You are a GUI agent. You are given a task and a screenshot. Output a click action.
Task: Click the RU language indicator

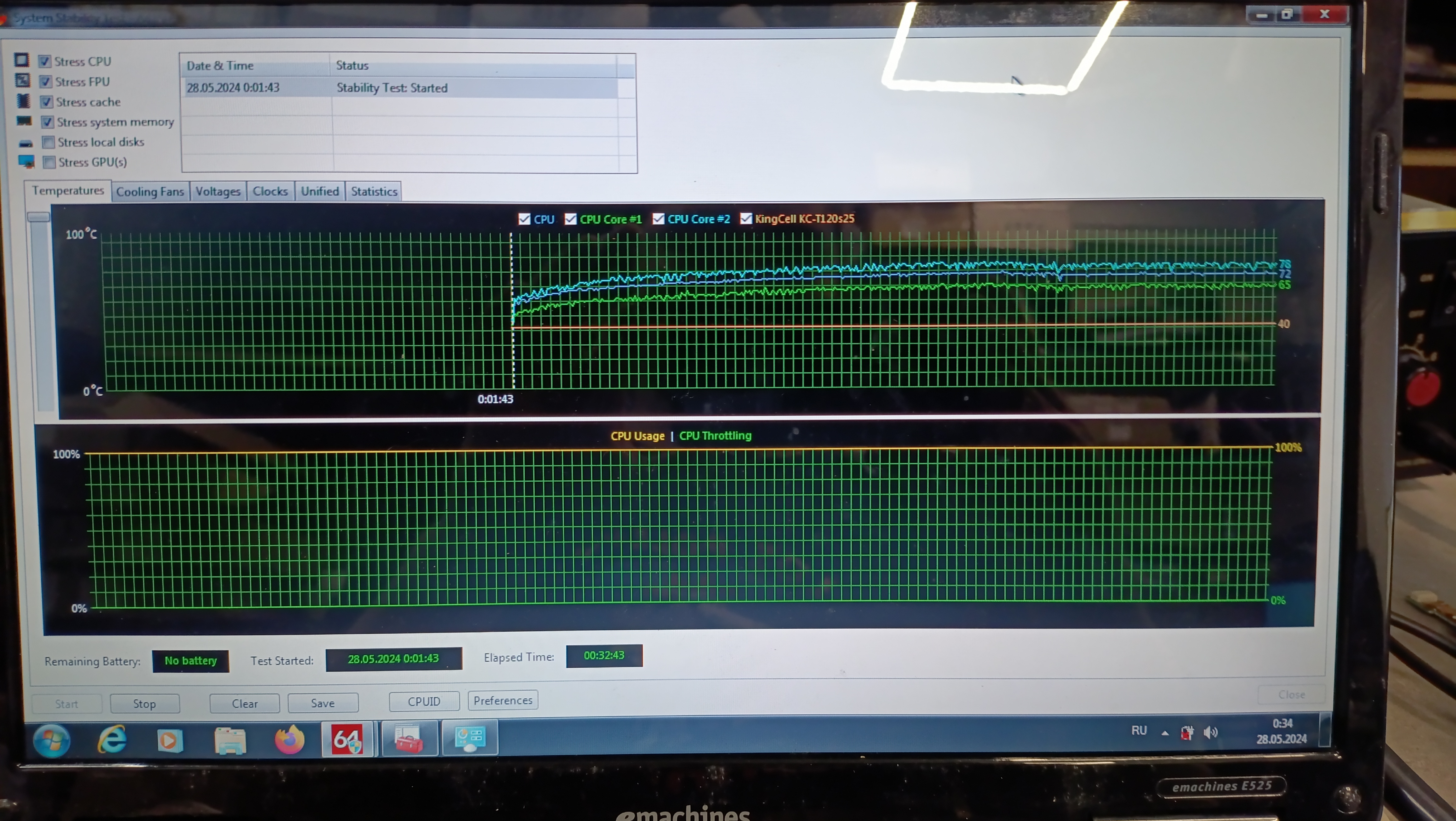click(x=1139, y=731)
